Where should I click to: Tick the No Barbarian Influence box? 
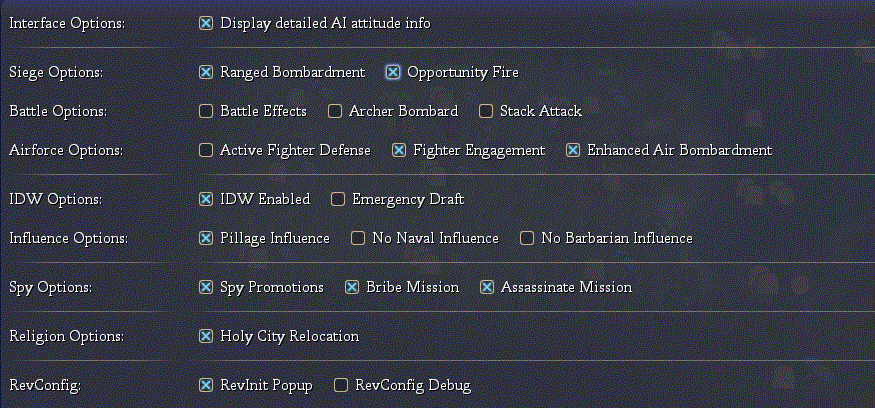(x=527, y=238)
